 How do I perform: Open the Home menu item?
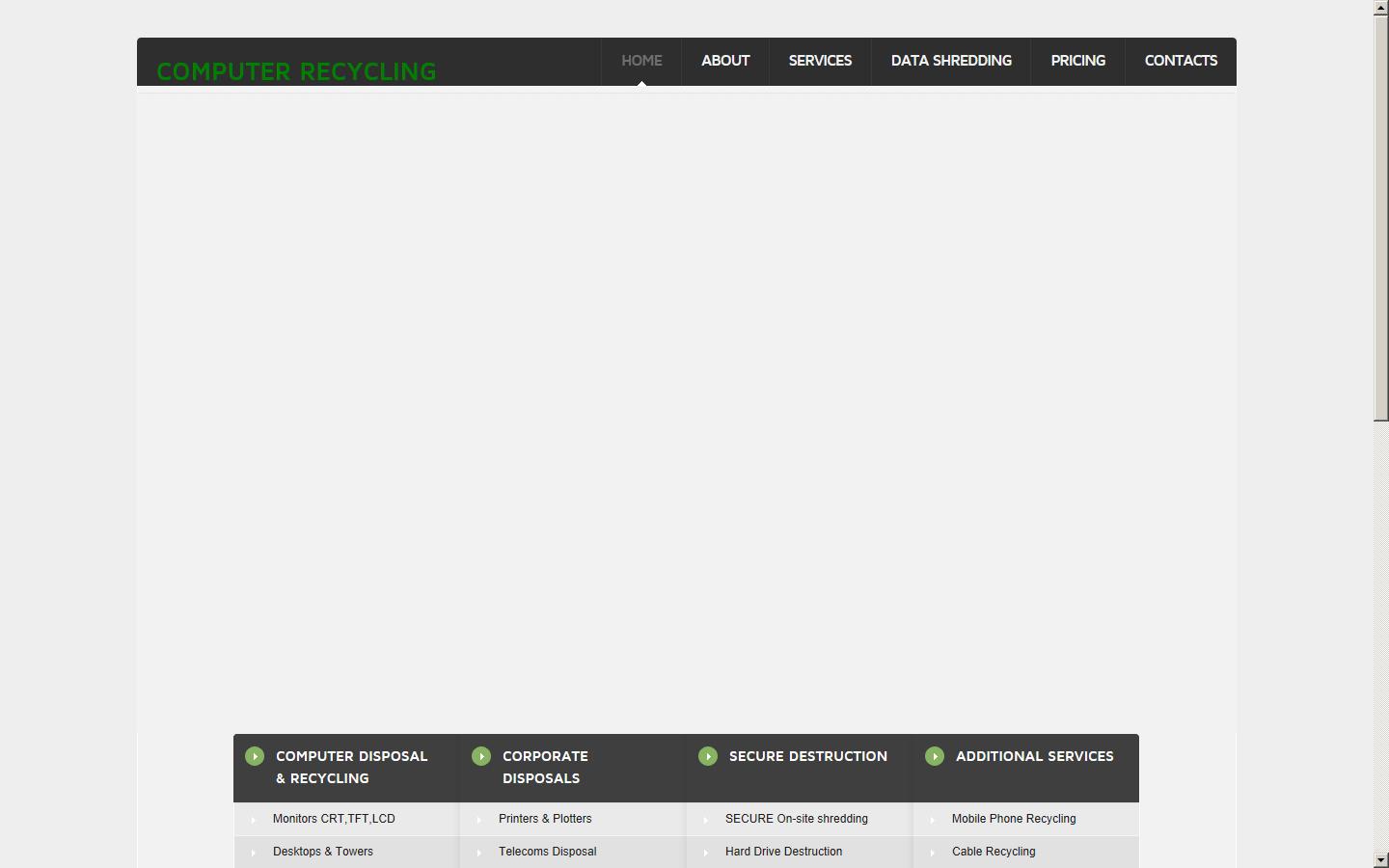point(641,61)
